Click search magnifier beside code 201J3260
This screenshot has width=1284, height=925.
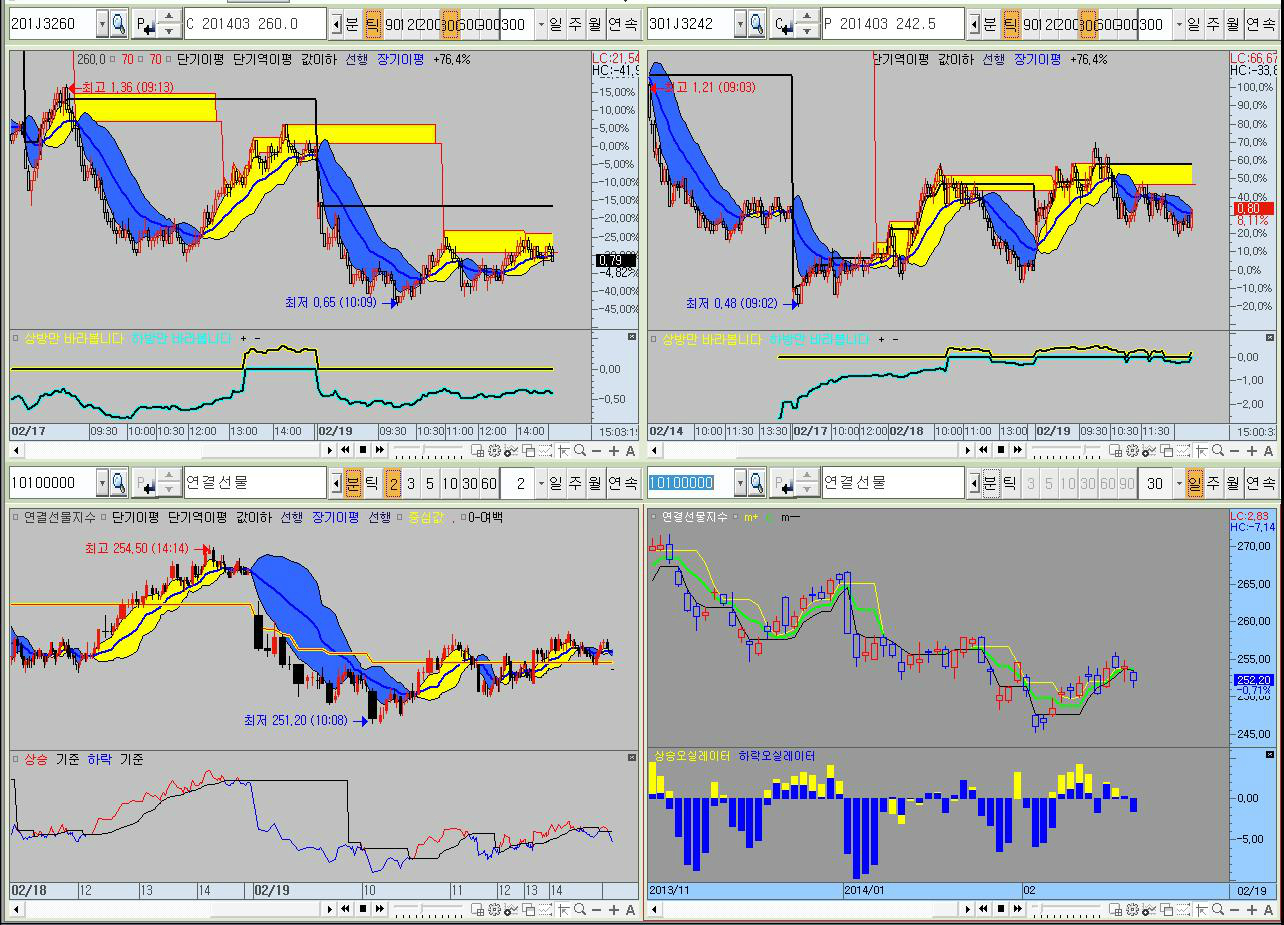(118, 24)
